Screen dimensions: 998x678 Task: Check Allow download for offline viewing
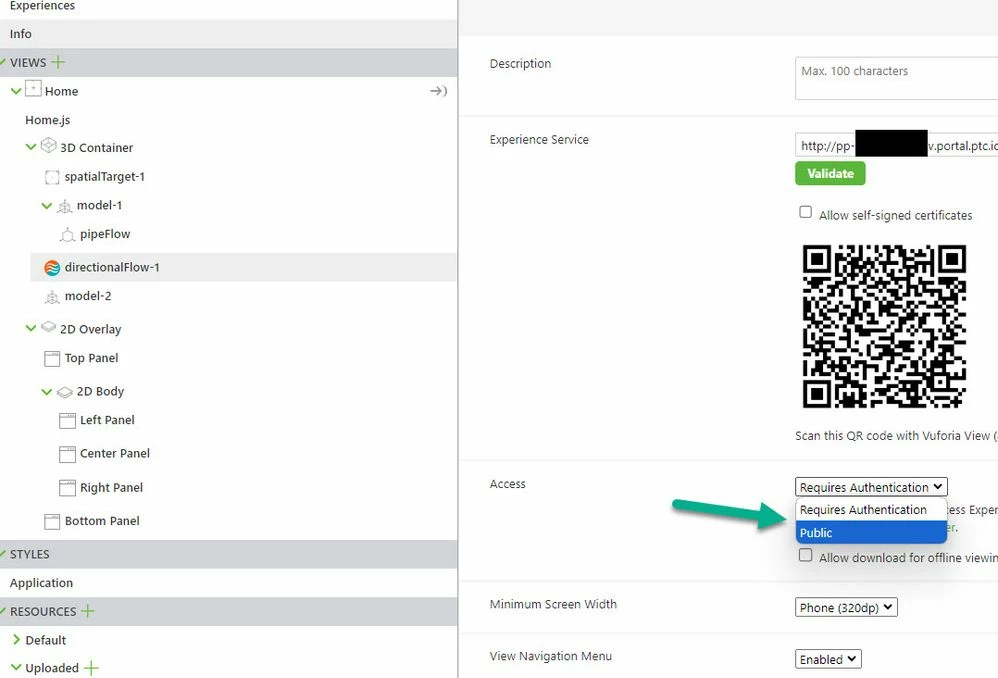805,555
